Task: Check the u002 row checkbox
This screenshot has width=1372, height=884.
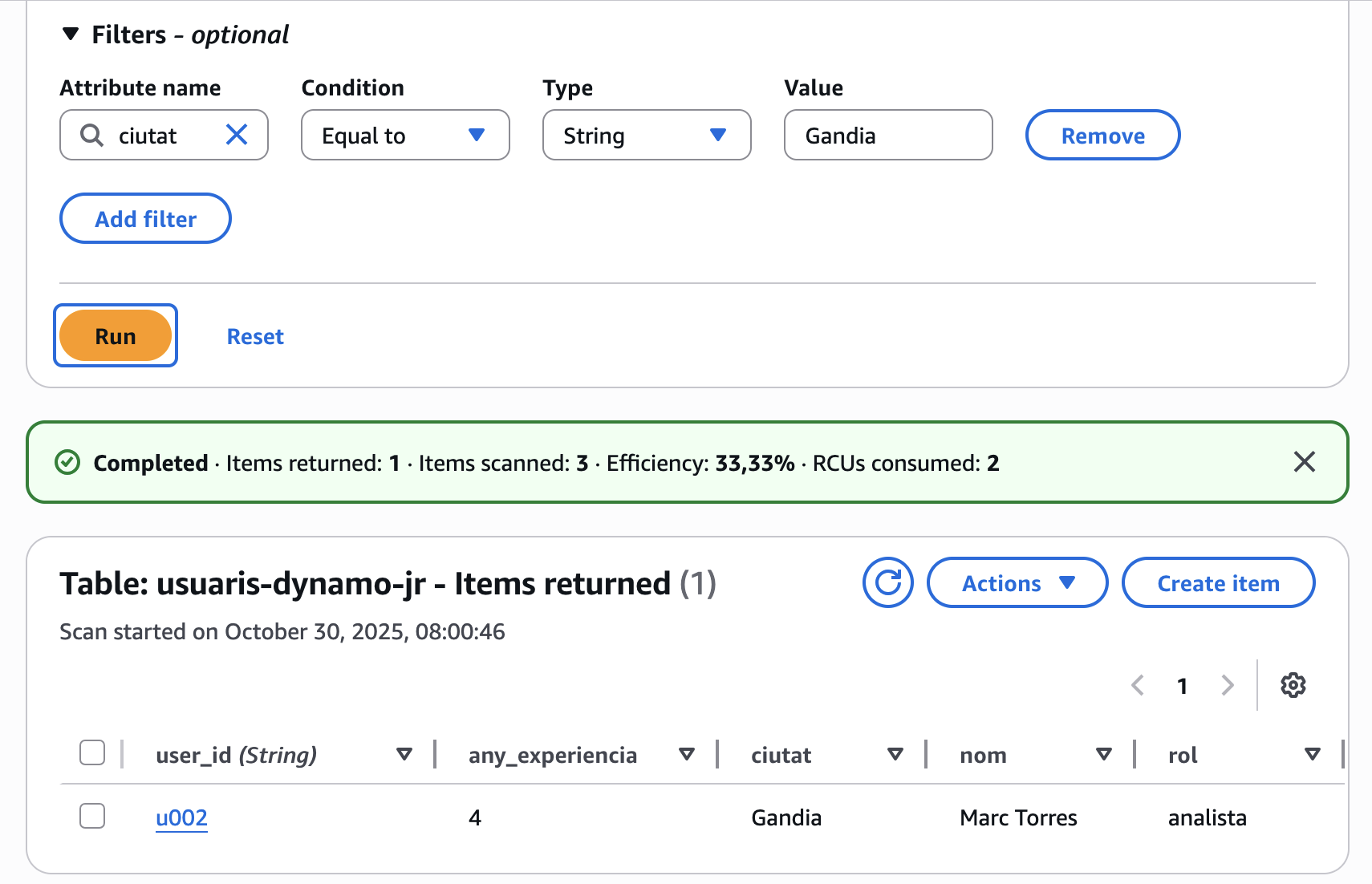Action: [x=92, y=816]
